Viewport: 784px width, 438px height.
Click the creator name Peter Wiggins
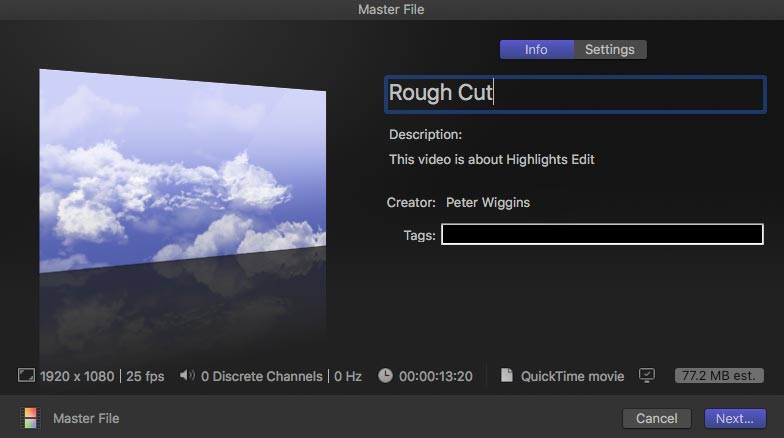(x=488, y=202)
